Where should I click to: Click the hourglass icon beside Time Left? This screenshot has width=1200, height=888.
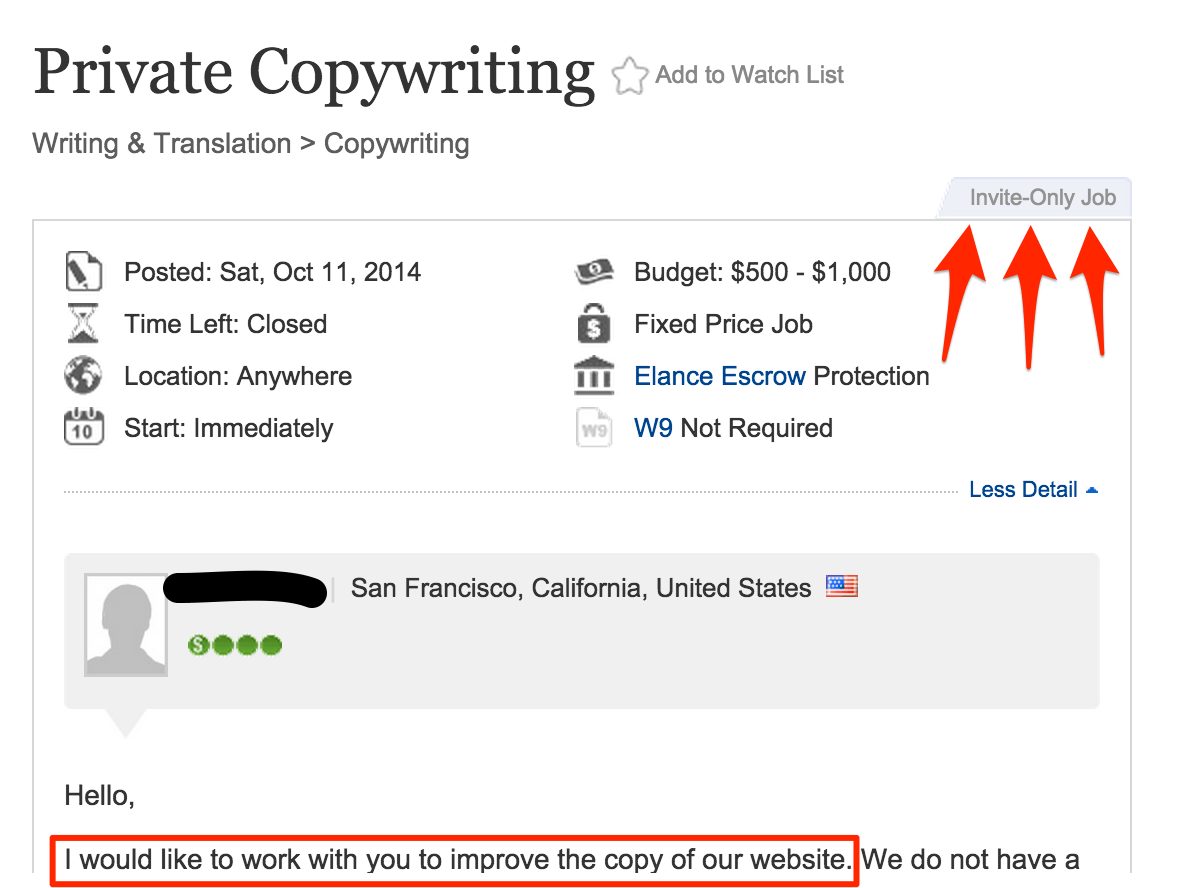click(83, 324)
